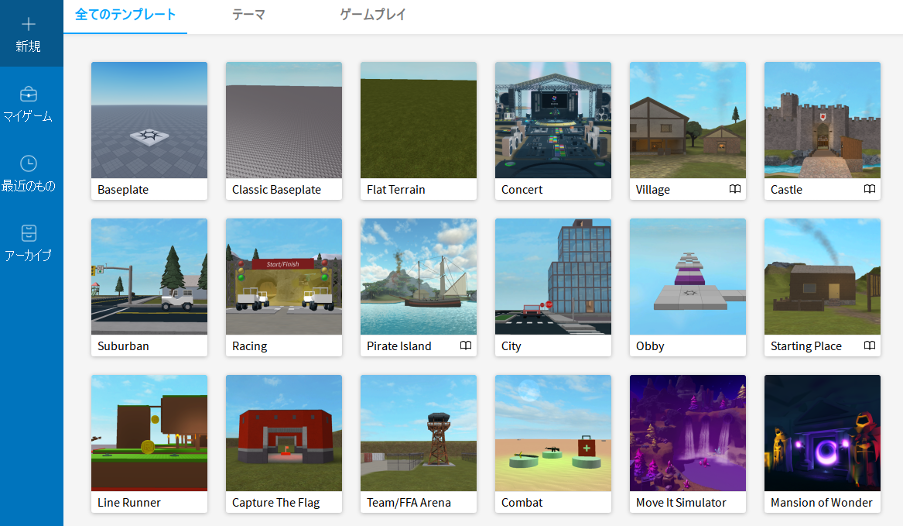Image resolution: width=904 pixels, height=526 pixels.
Task: Click the book icon on Starting Place
Action: (x=869, y=346)
